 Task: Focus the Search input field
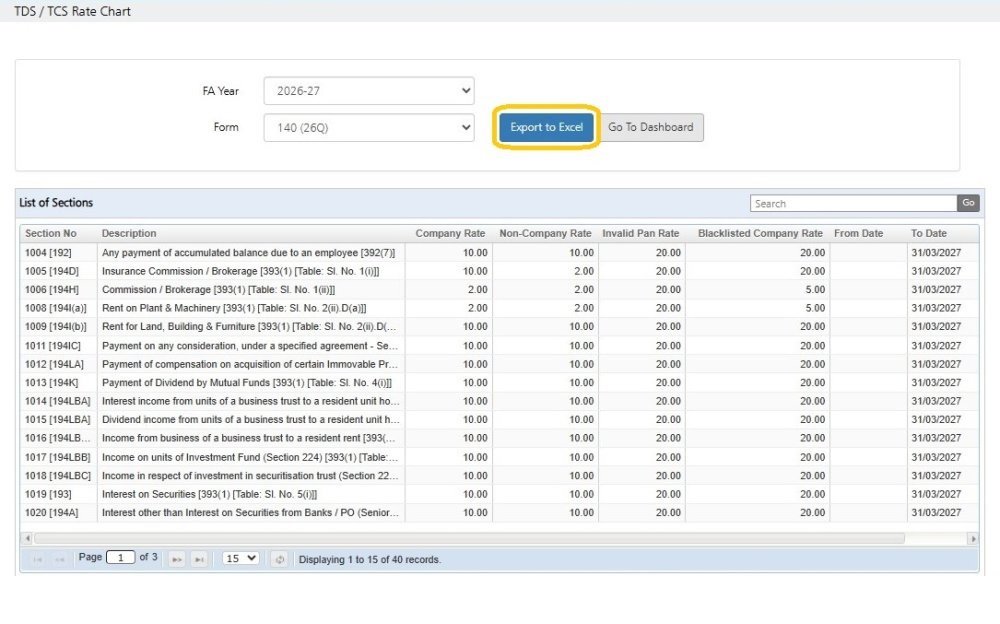tap(853, 204)
